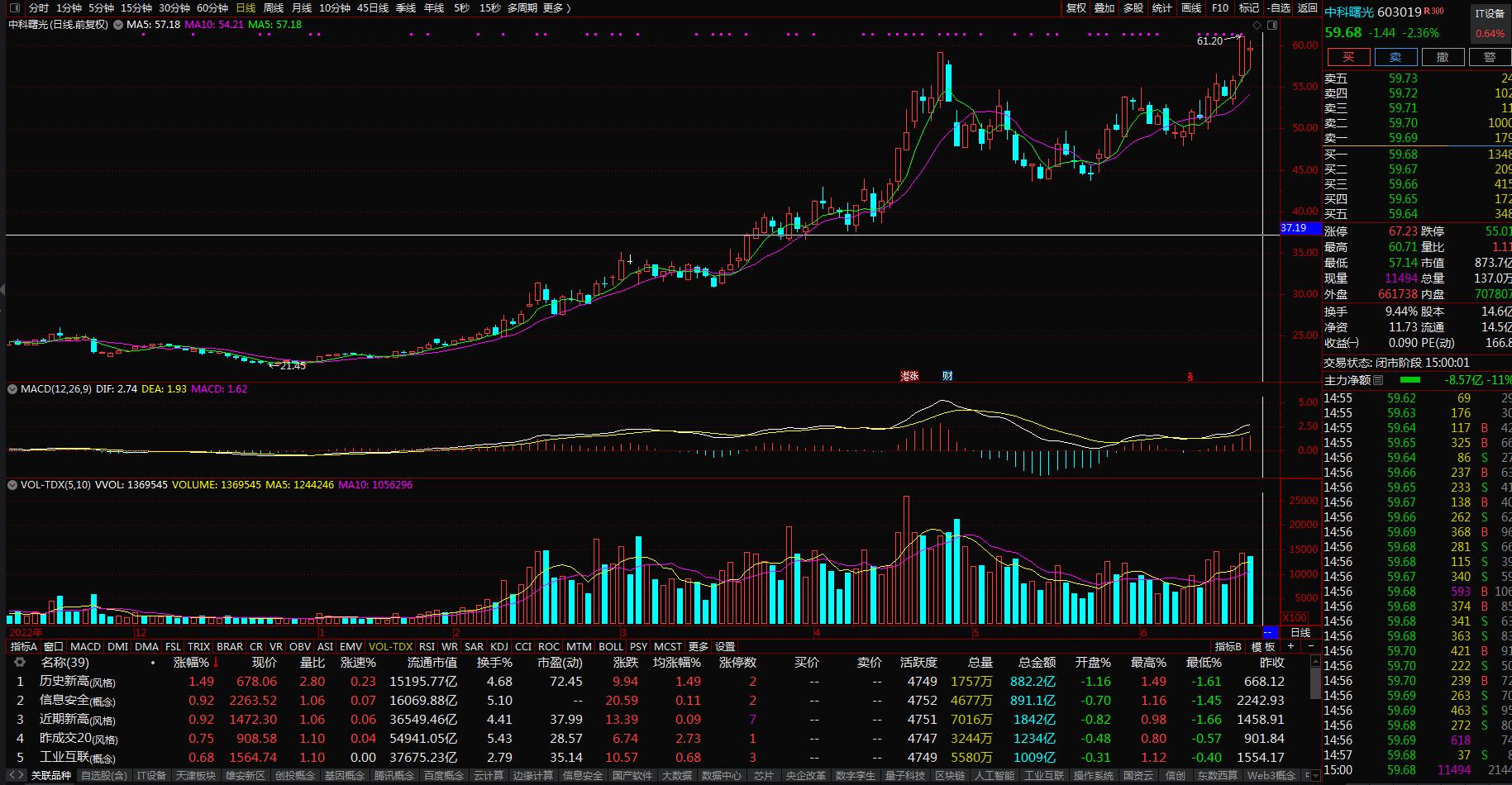Toggle the side panel icon beside diamond
Screen dimensions: 1512x785
(1272, 25)
